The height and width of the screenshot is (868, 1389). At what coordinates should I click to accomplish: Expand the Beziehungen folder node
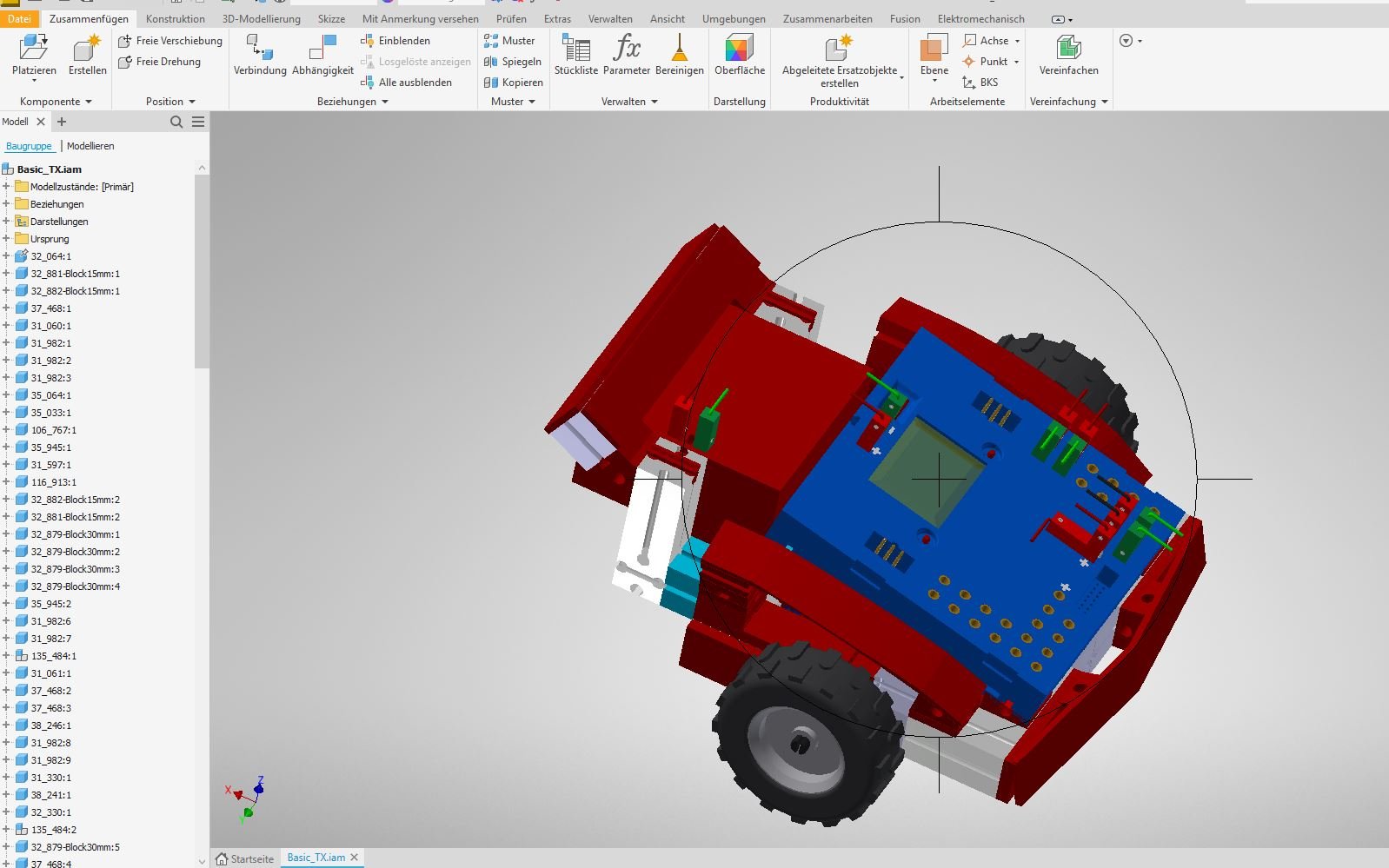(x=6, y=204)
